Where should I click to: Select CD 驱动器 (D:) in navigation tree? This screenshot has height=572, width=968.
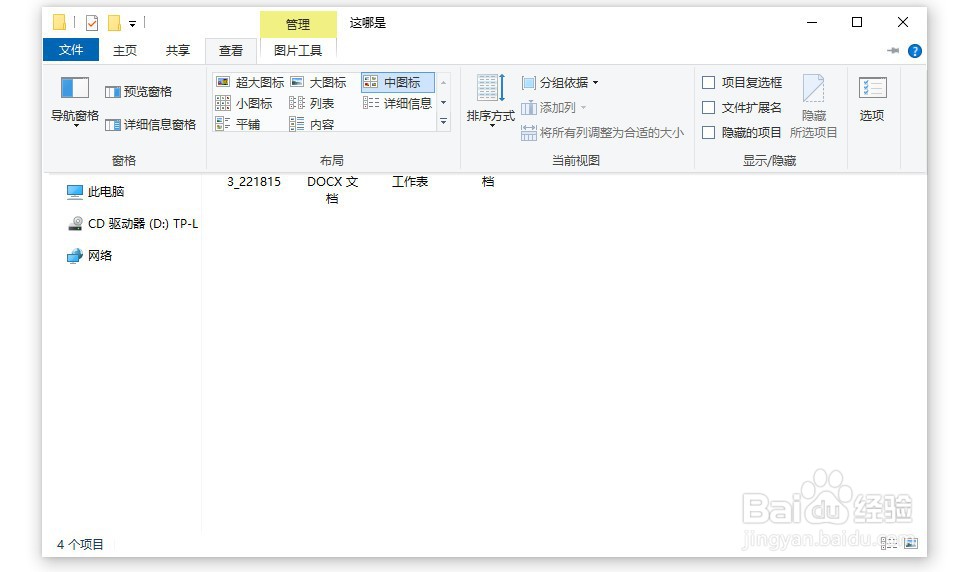point(133,223)
